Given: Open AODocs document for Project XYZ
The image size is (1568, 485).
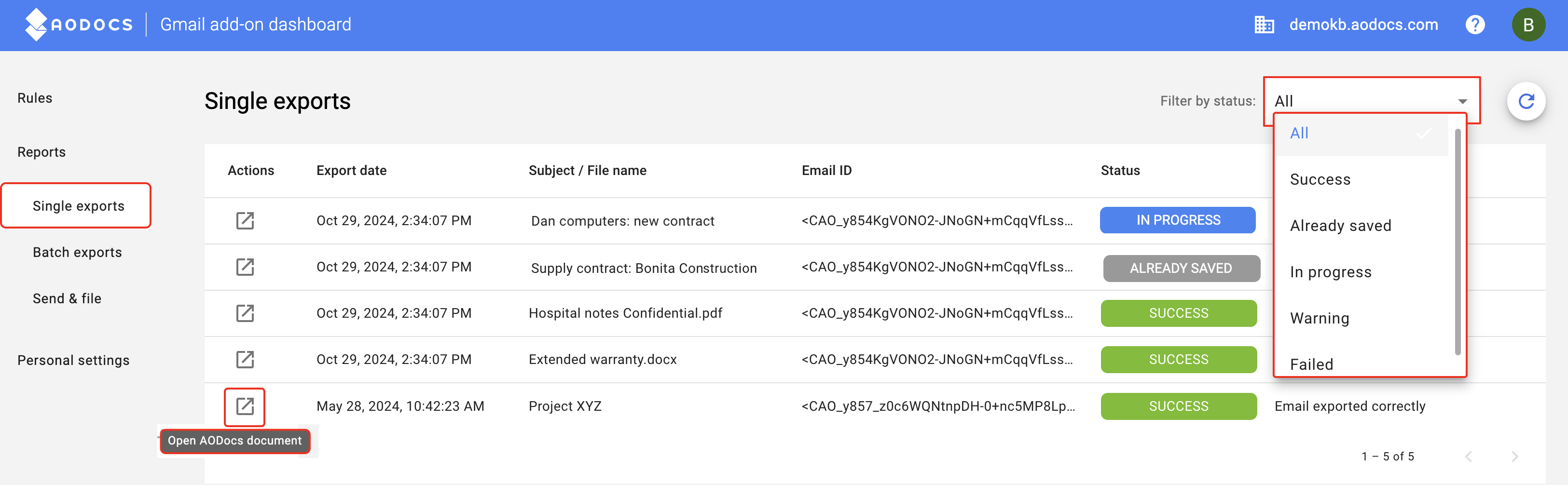Looking at the screenshot, I should 245,406.
